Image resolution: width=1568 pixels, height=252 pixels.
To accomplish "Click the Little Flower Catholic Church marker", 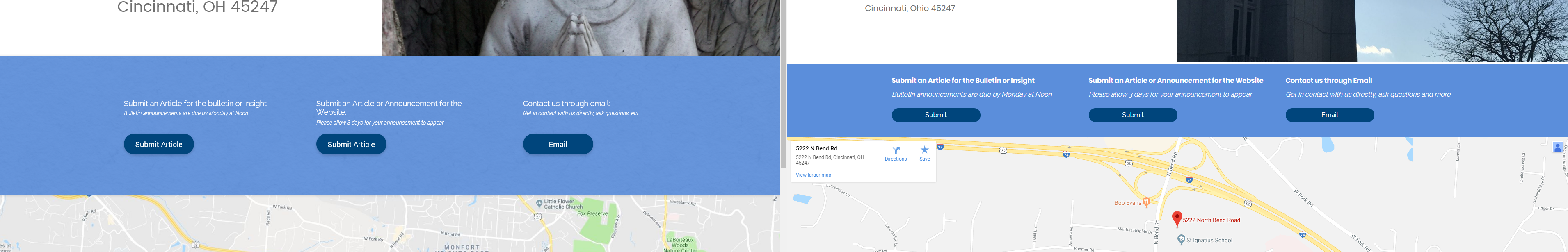I will coord(539,203).
